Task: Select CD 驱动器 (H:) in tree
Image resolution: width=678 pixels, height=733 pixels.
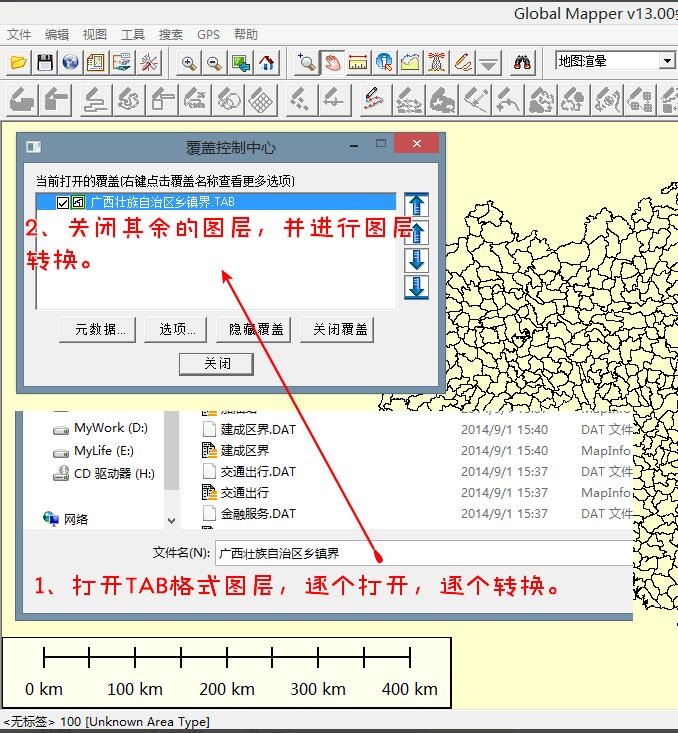Action: coord(103,474)
